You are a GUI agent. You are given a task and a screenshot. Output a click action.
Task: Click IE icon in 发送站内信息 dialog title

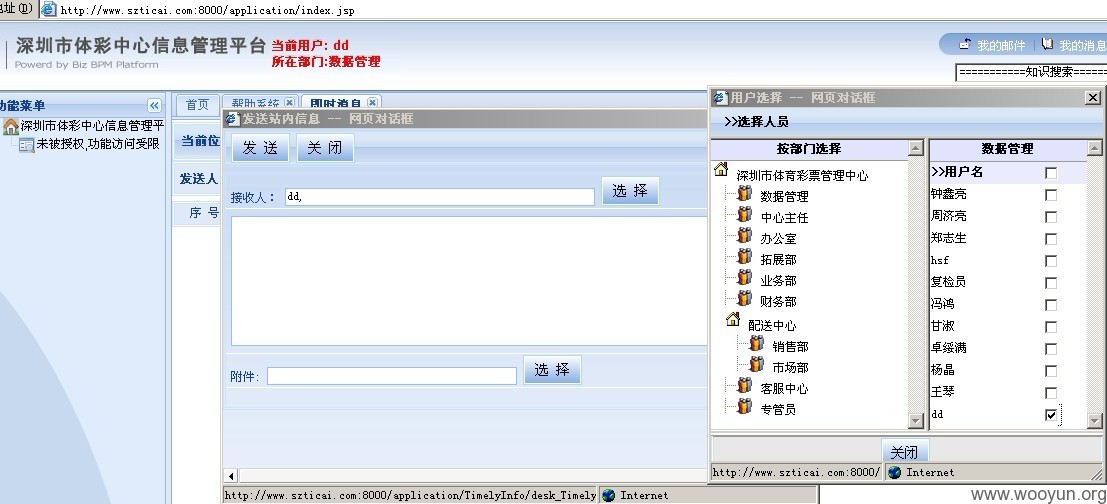[232, 119]
